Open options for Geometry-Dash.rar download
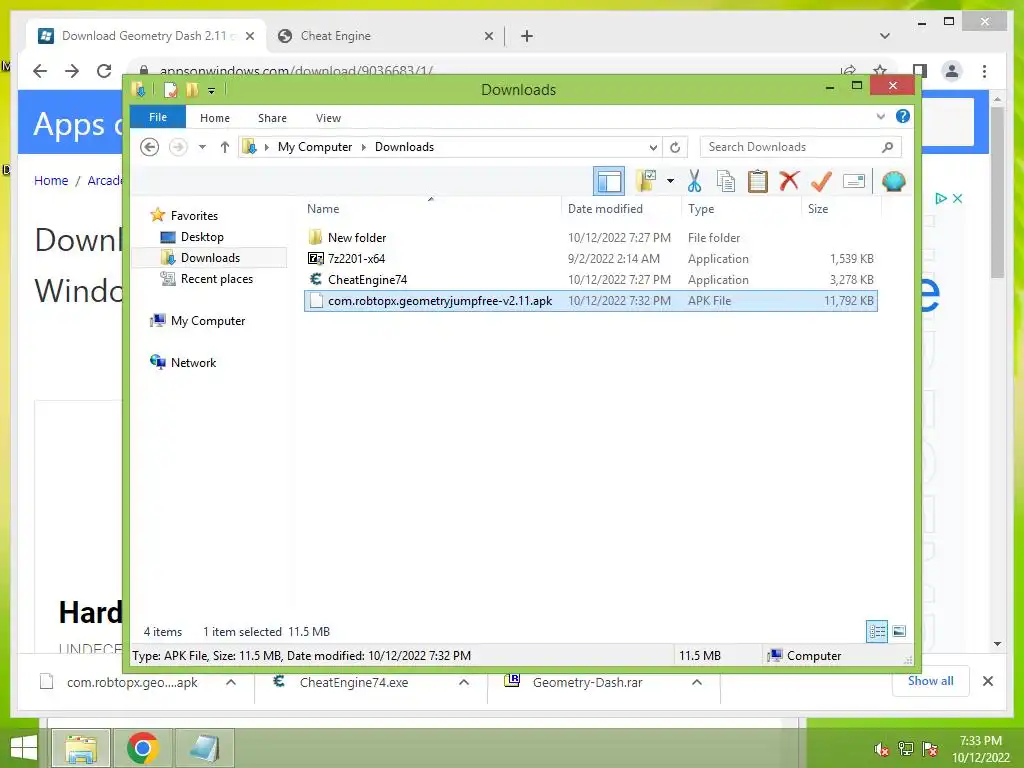 (x=697, y=682)
